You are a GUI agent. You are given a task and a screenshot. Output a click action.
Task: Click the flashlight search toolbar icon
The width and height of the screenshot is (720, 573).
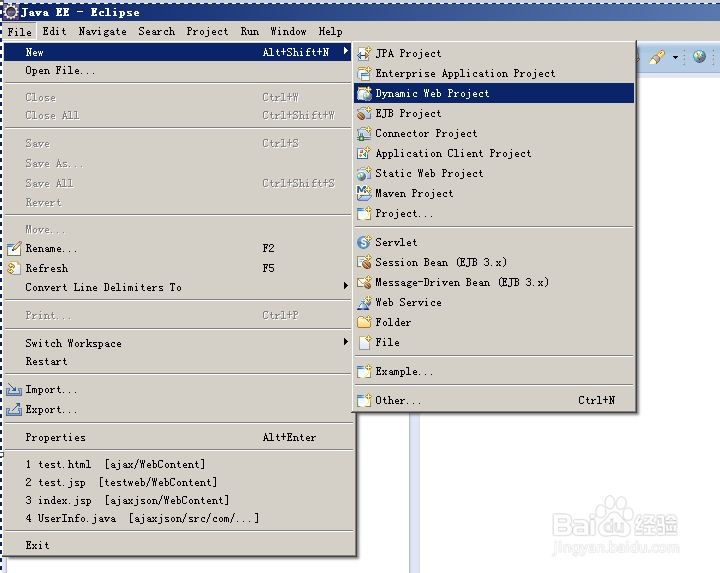click(x=657, y=57)
